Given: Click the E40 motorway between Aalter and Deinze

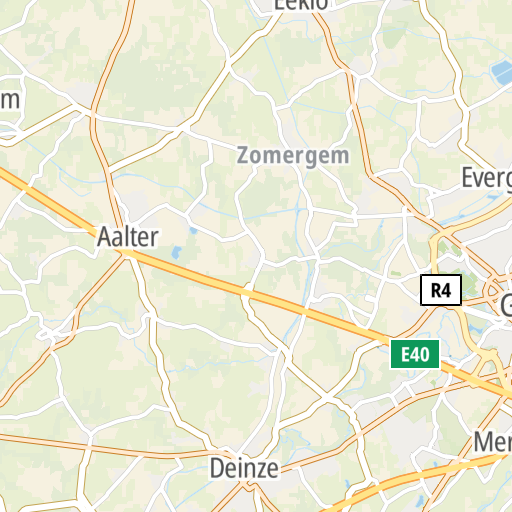Looking at the screenshot, I should (x=187, y=272).
